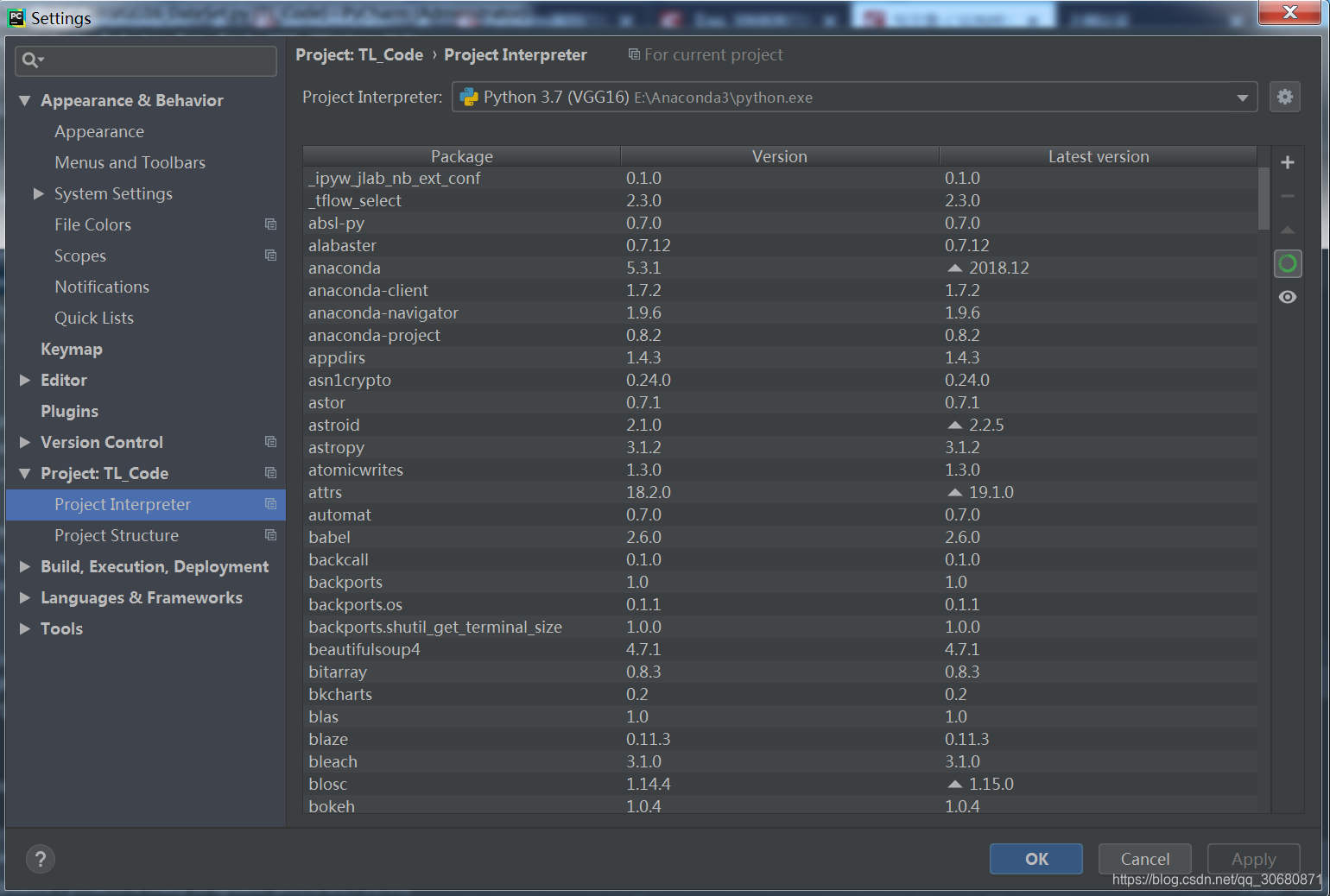The width and height of the screenshot is (1330, 896).
Task: Click project-level icon beside Version Control
Action: (270, 442)
